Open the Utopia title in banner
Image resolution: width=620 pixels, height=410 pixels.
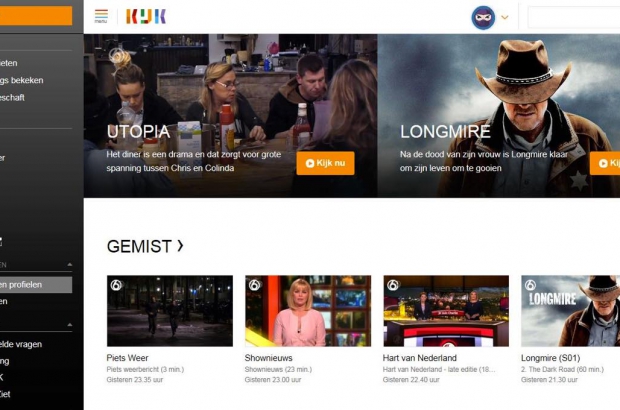(x=138, y=132)
